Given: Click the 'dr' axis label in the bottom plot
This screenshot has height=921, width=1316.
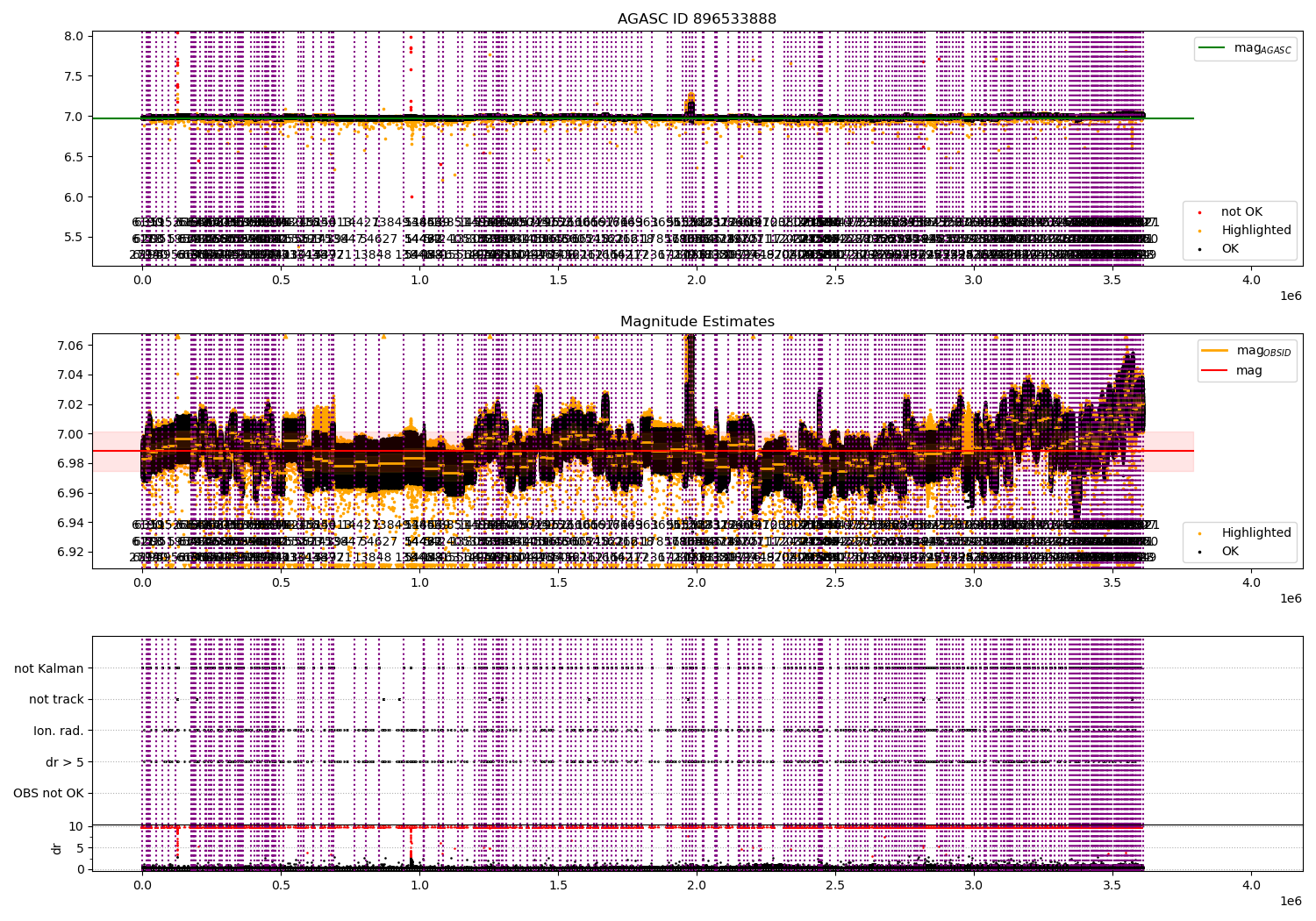Looking at the screenshot, I should 57,848.
